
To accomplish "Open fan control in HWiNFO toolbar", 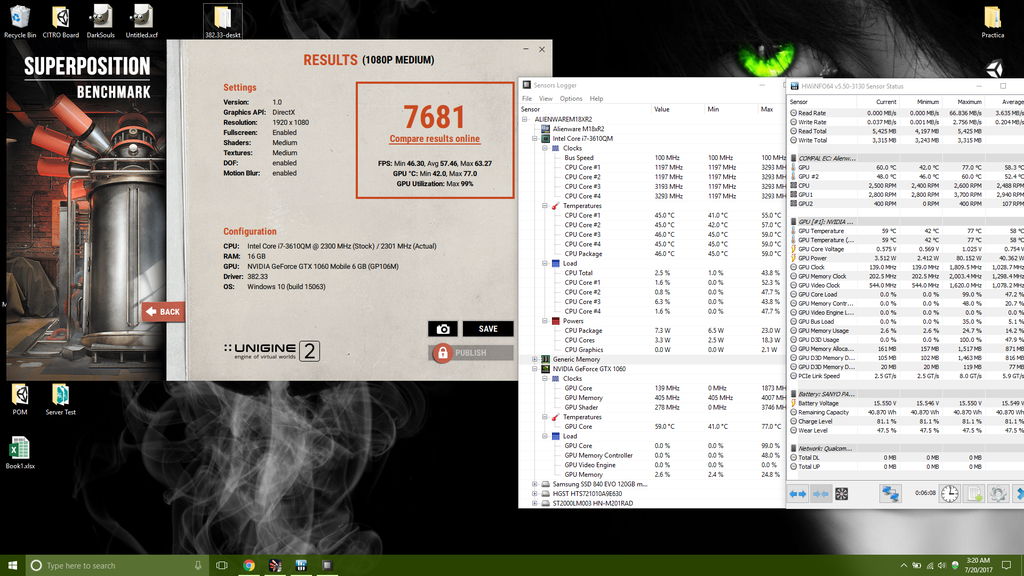I will click(x=842, y=494).
